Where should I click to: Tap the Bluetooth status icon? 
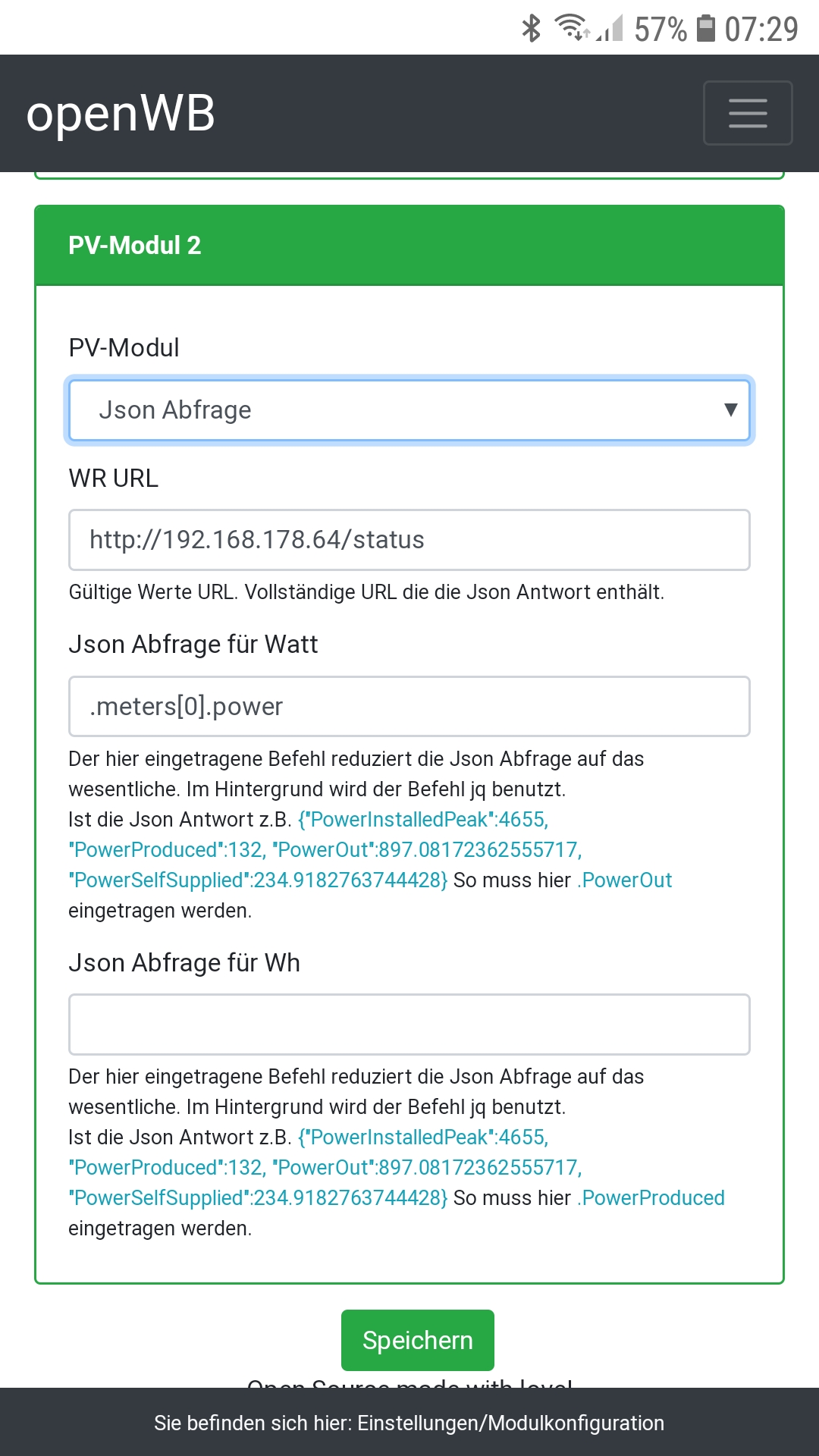click(531, 29)
